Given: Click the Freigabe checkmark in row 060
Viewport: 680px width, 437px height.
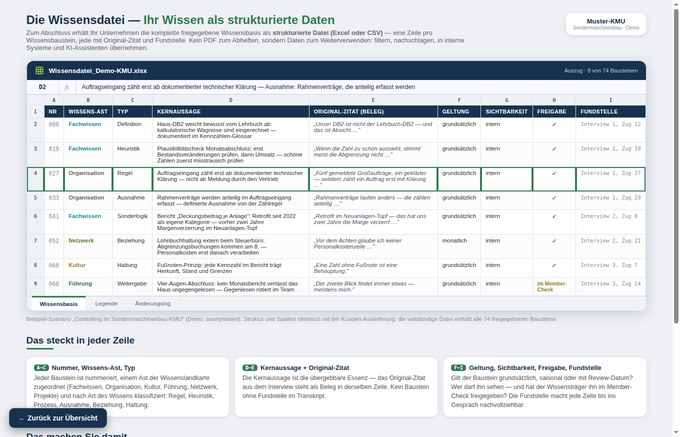Looking at the screenshot, I should [x=554, y=265].
